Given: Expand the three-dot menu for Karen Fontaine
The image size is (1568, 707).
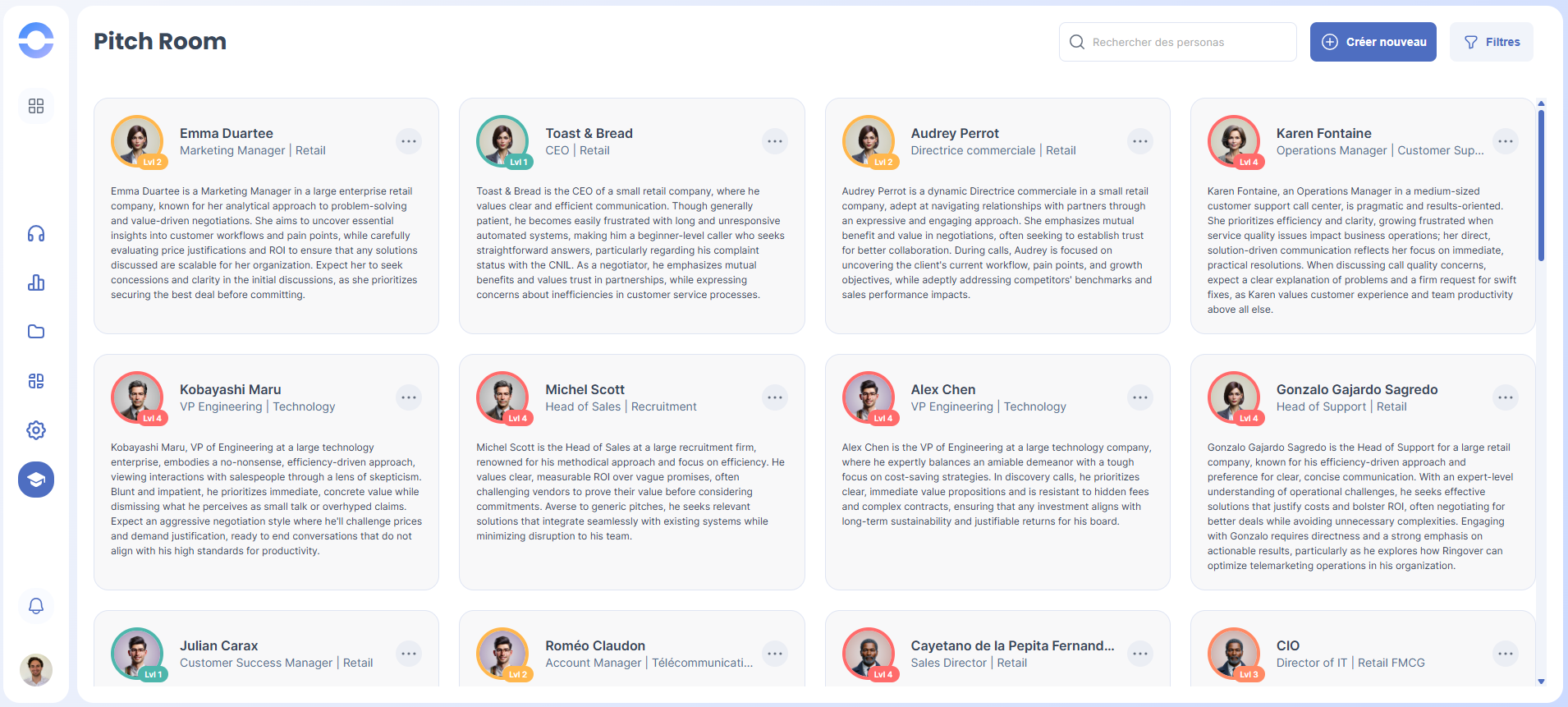Looking at the screenshot, I should (1505, 141).
